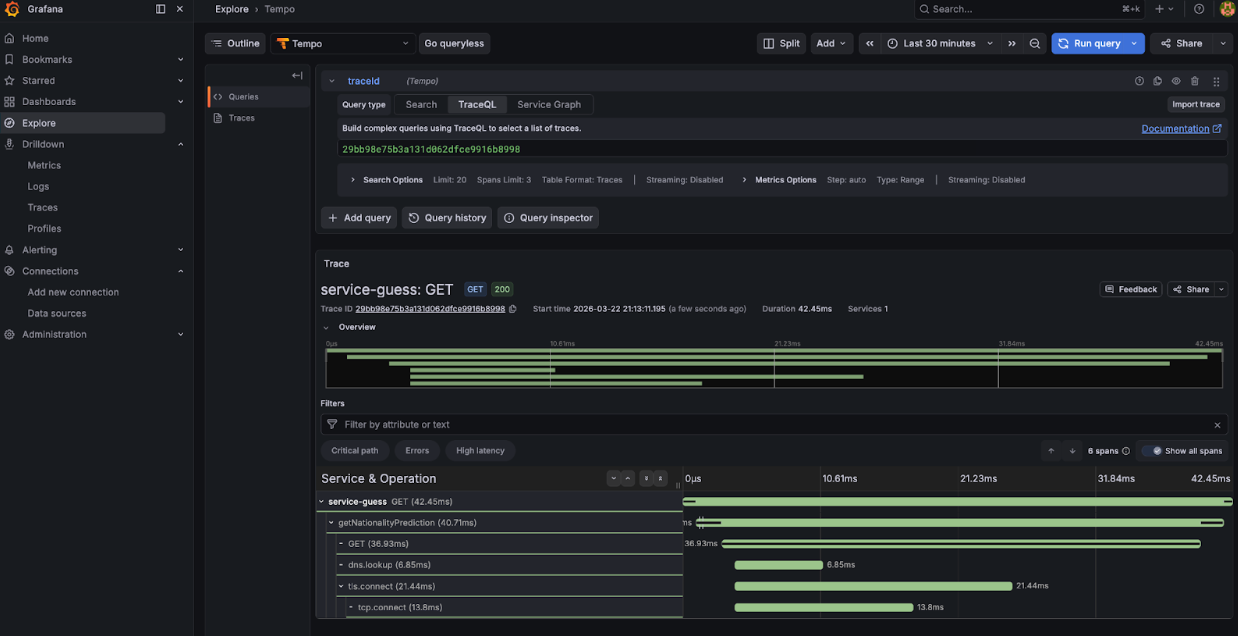
Task: Click Add query button
Action: tap(359, 217)
